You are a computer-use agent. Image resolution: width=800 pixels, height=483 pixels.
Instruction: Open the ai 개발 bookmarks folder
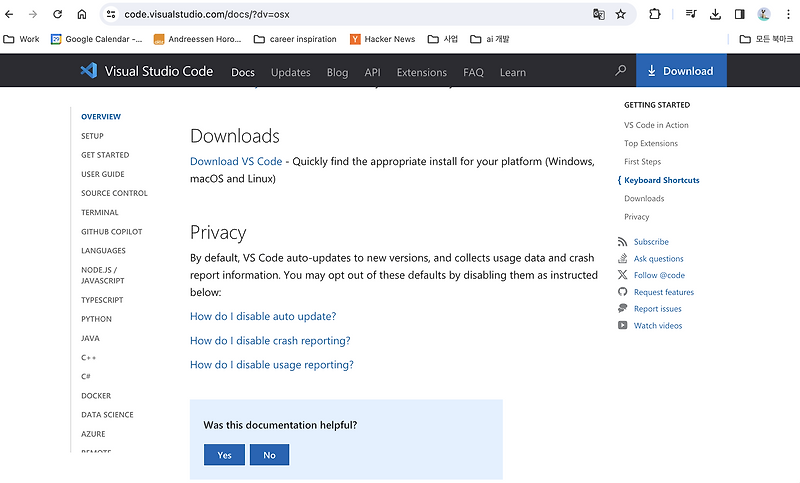tap(490, 39)
